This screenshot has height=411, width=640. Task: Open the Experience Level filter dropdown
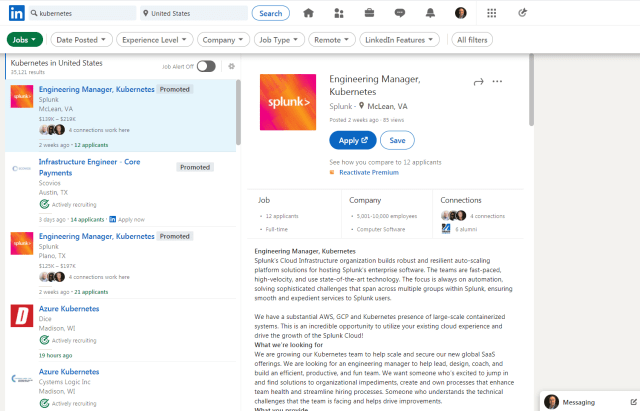(154, 40)
